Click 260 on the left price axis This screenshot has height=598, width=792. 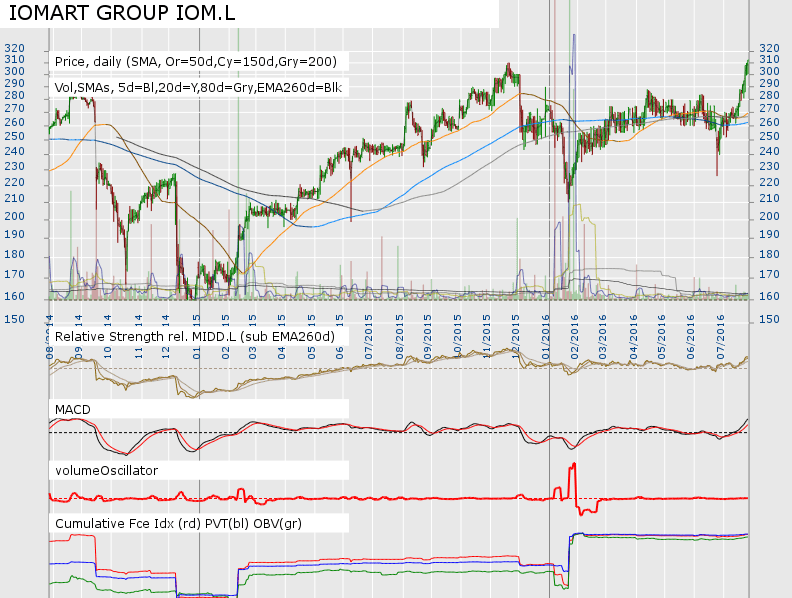click(x=14, y=123)
